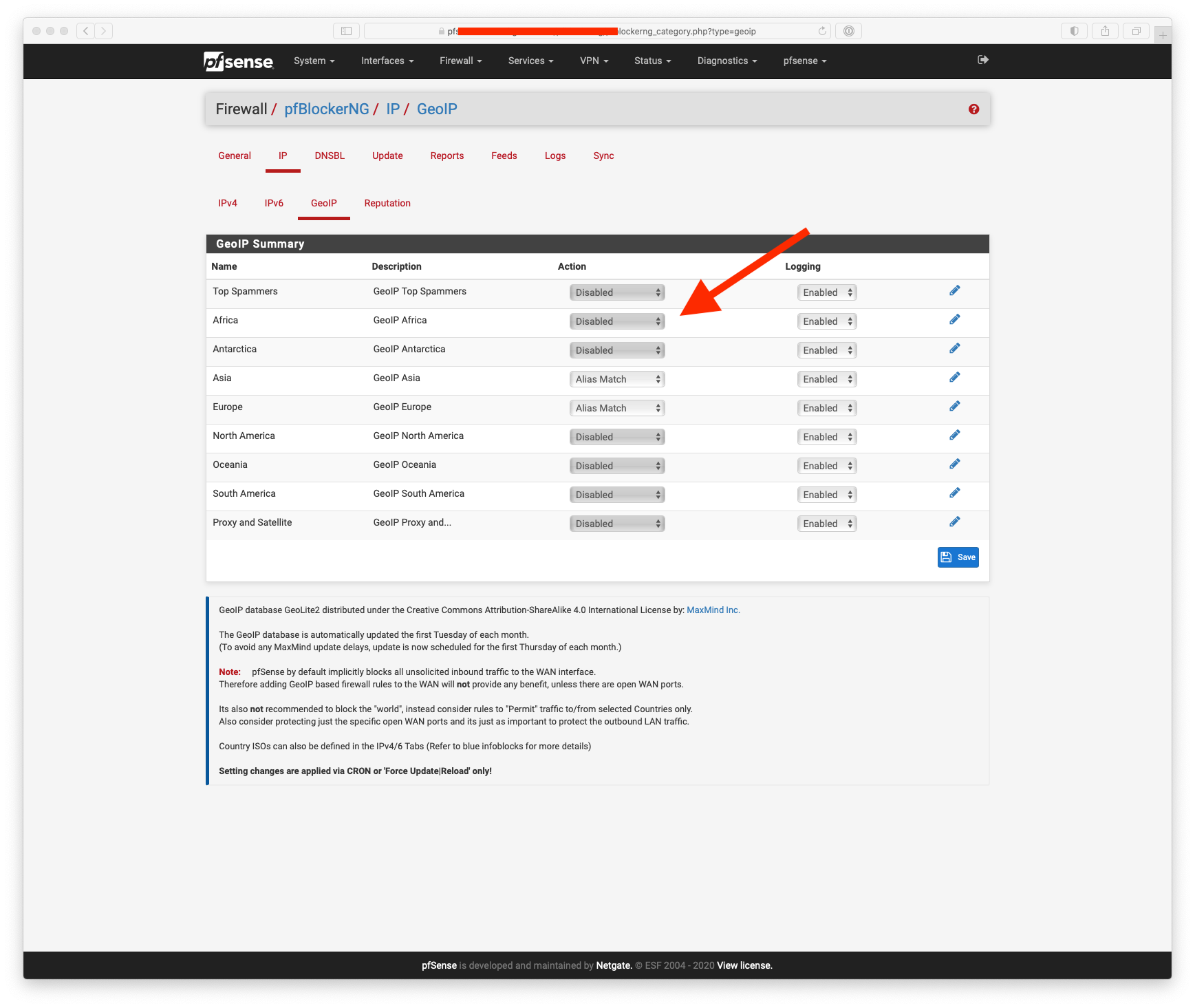Open the VPN menu
This screenshot has height=1008, width=1195.
[594, 61]
